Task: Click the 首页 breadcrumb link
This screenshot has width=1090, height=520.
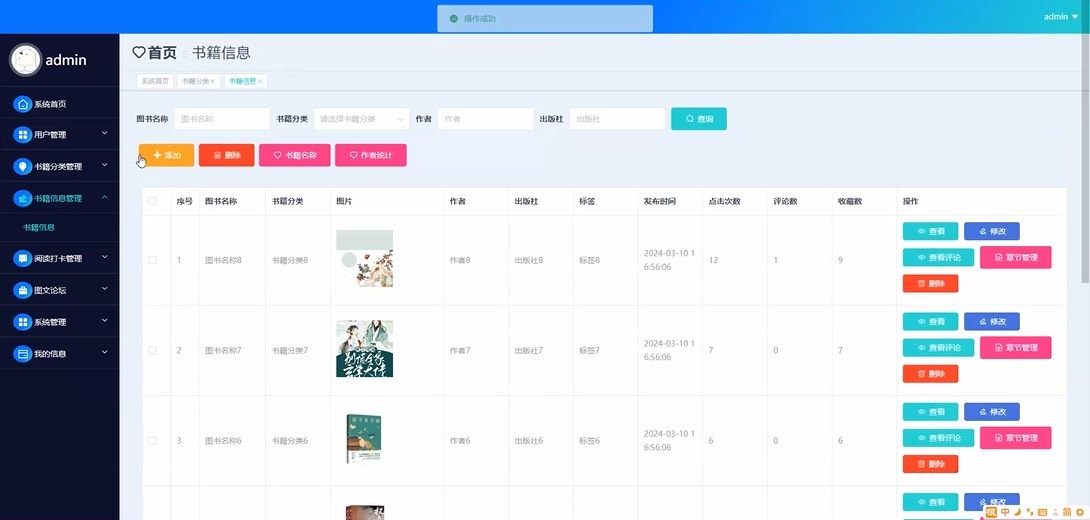Action: point(162,52)
